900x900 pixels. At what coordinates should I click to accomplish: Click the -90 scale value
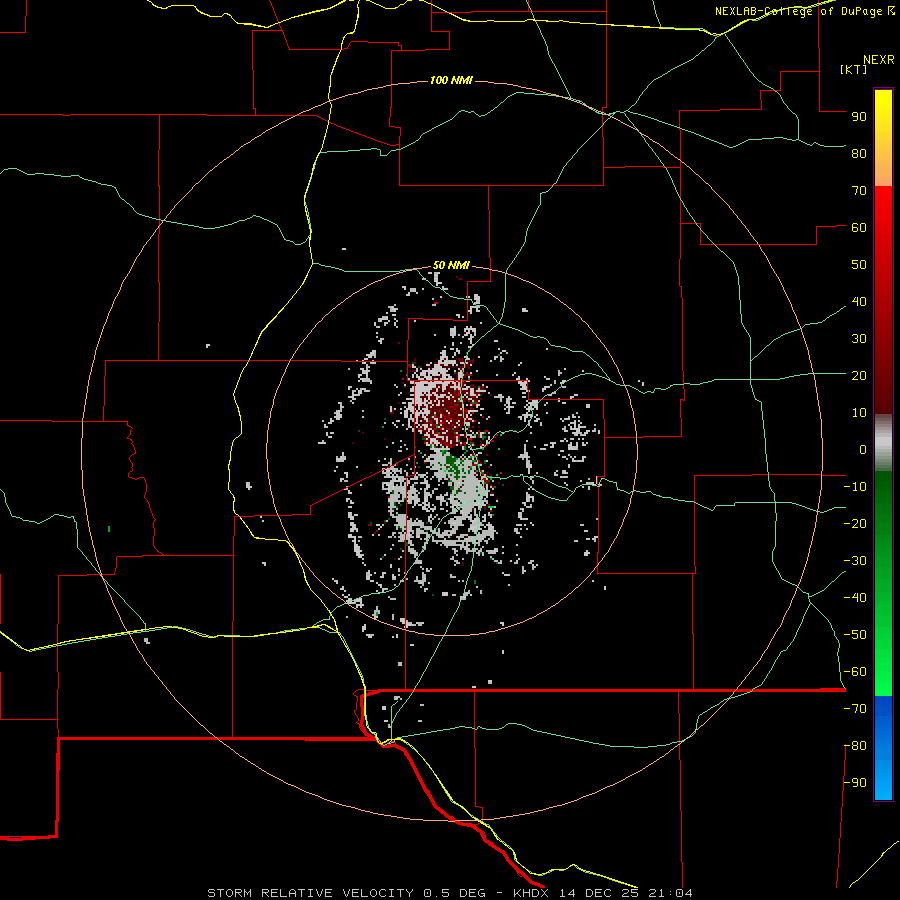pyautogui.click(x=855, y=783)
